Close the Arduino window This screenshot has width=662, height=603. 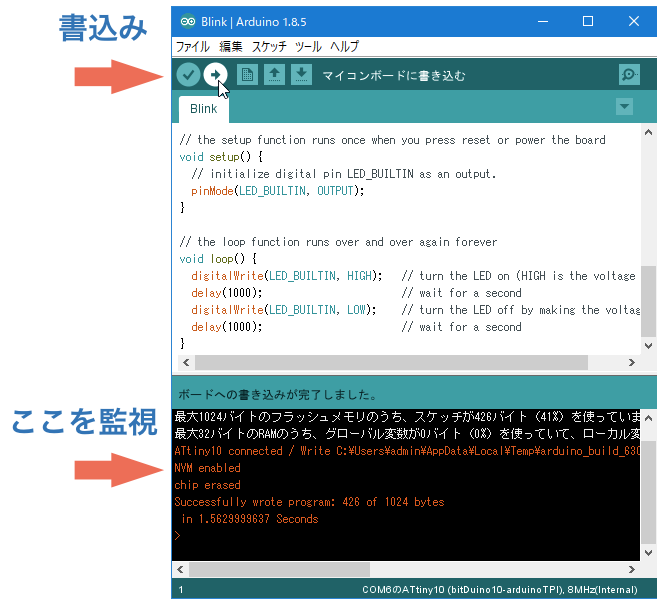[634, 21]
